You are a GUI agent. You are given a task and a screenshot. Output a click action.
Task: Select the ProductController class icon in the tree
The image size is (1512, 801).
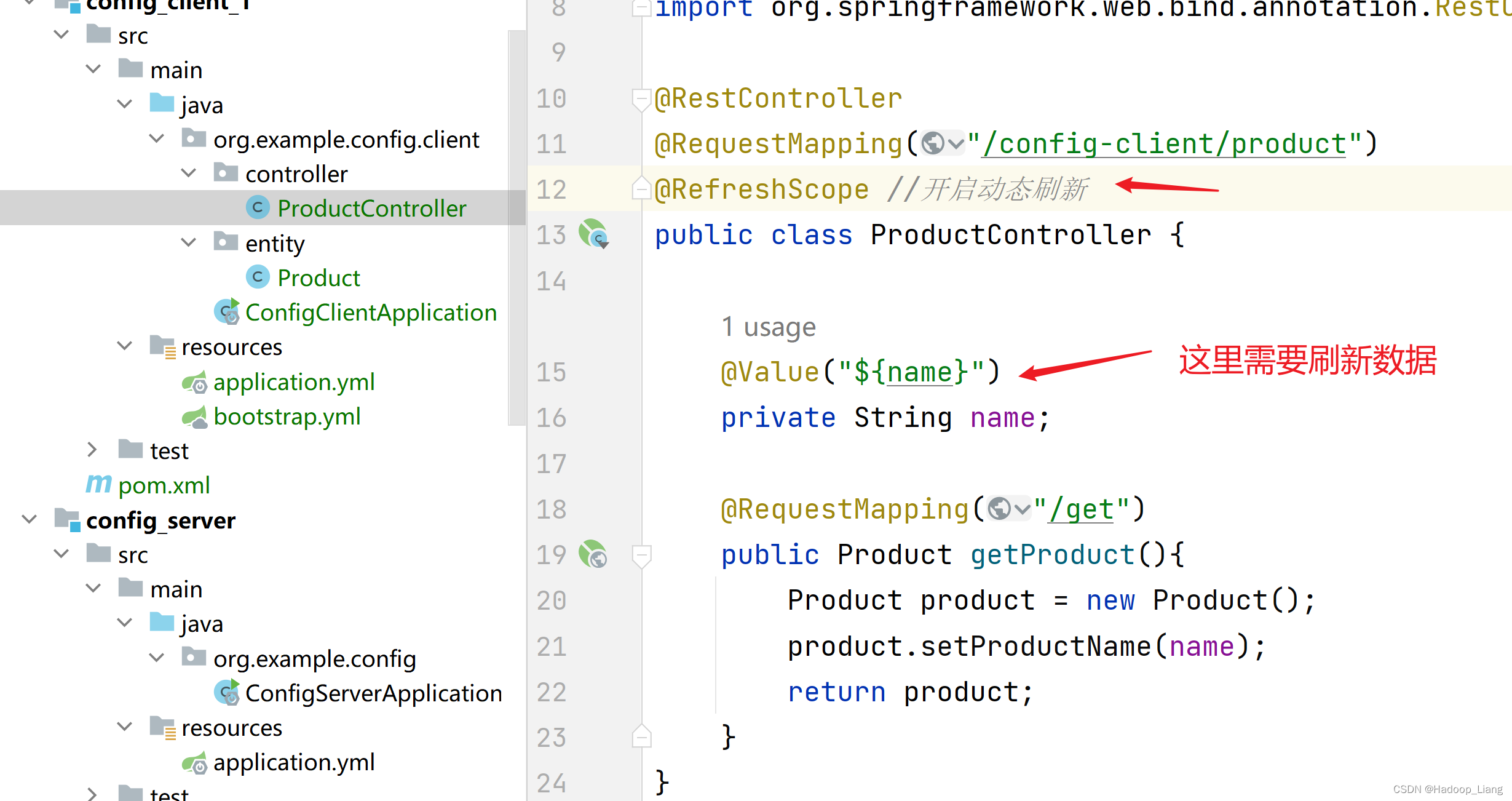click(258, 208)
